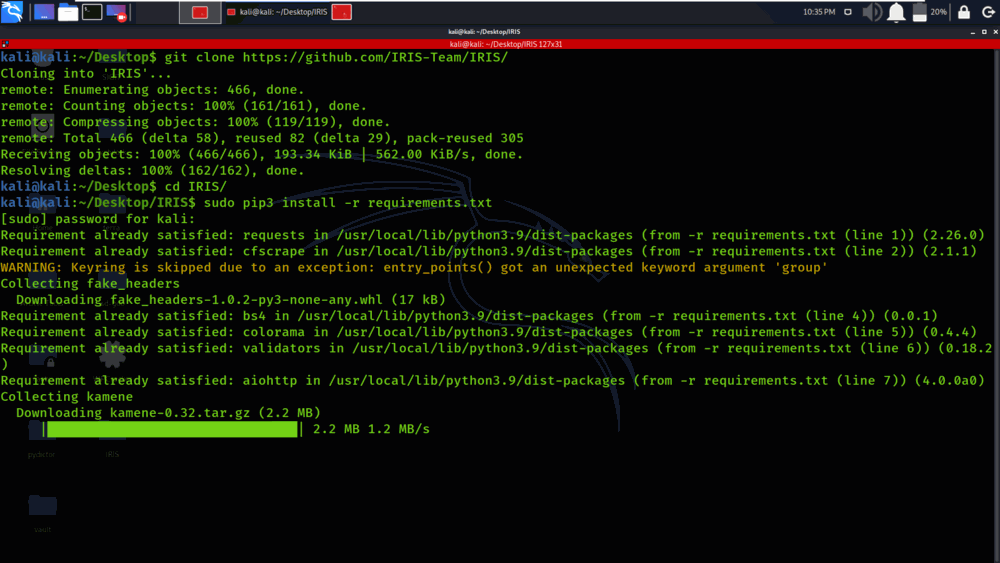Viewport: 1000px width, 563px height.
Task: Click the Terminator icon in red titlebar
Action: point(5,44)
